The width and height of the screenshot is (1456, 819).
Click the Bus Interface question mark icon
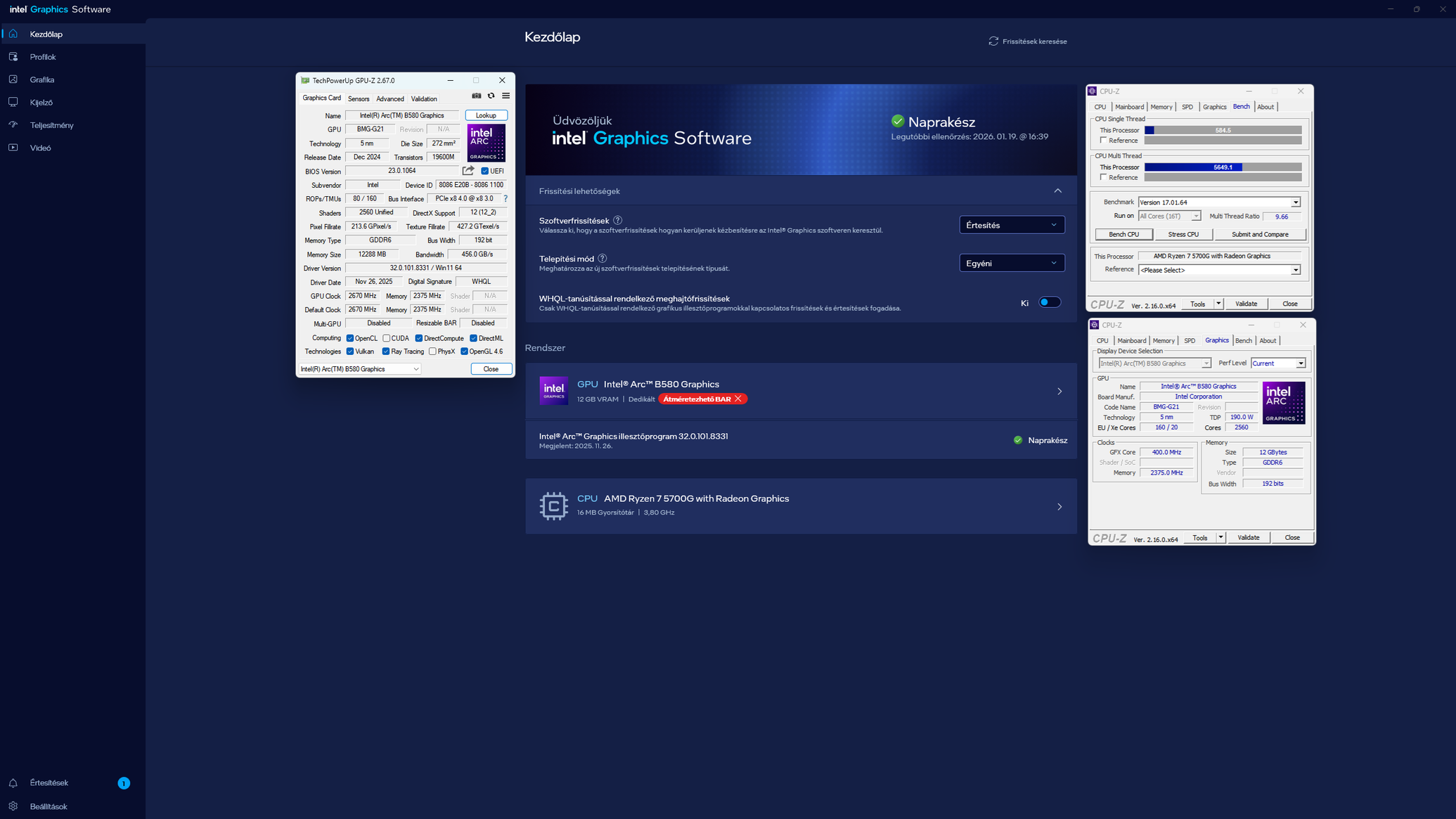click(505, 199)
